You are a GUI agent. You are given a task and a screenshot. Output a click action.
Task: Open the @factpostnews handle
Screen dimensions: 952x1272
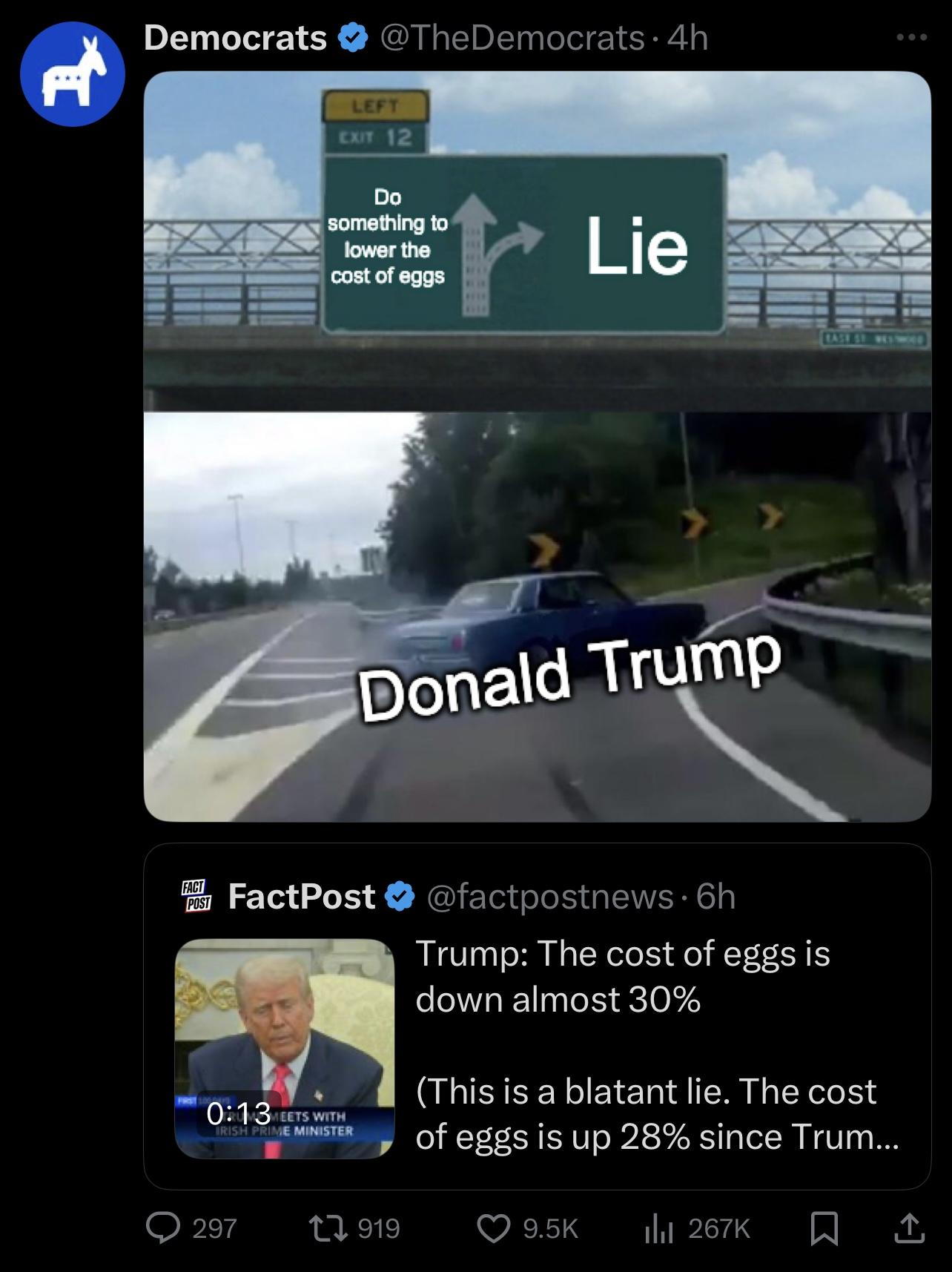(549, 897)
